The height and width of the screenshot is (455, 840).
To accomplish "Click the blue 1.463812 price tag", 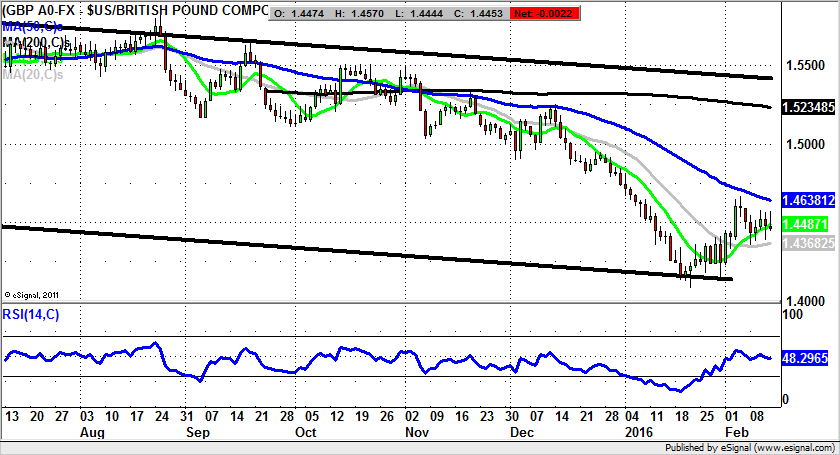I will 807,200.
